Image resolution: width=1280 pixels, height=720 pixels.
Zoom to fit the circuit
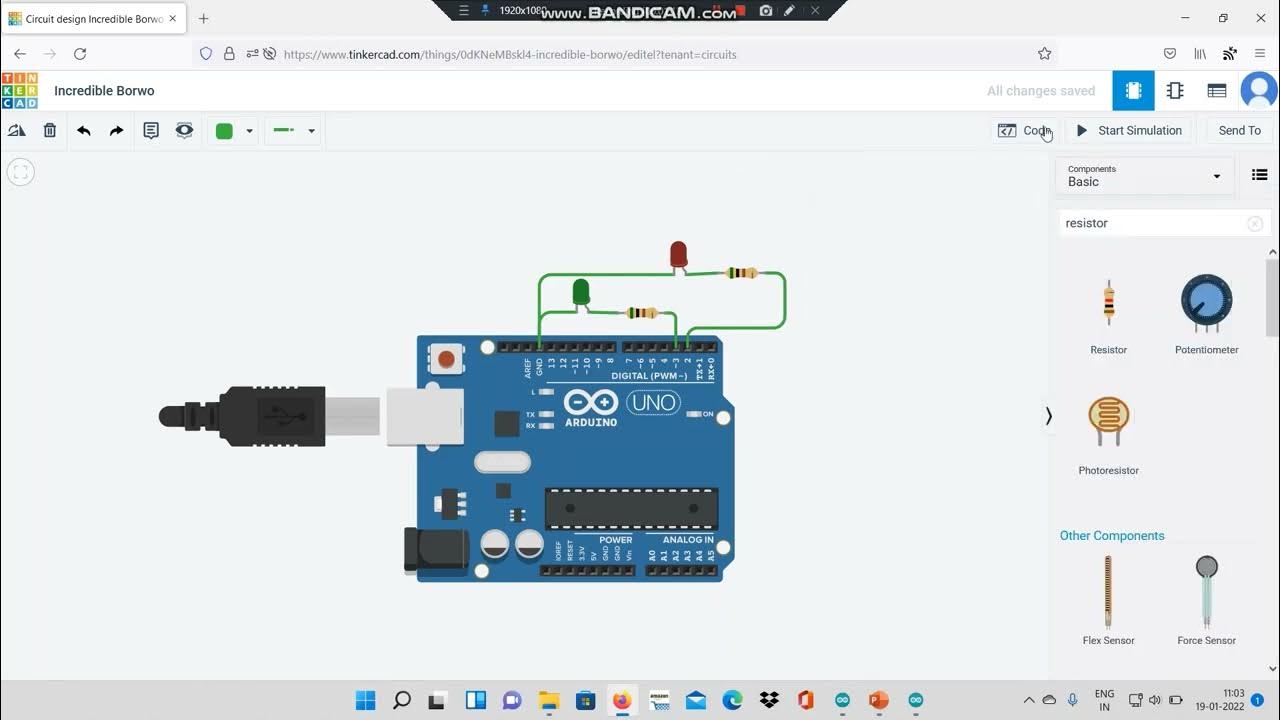(20, 172)
